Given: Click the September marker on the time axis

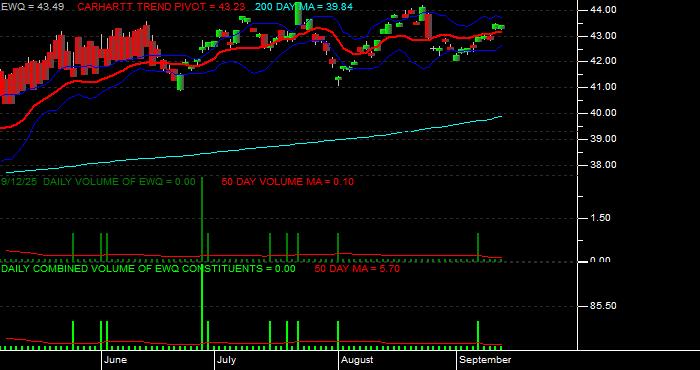Looking at the screenshot, I should 485,360.
